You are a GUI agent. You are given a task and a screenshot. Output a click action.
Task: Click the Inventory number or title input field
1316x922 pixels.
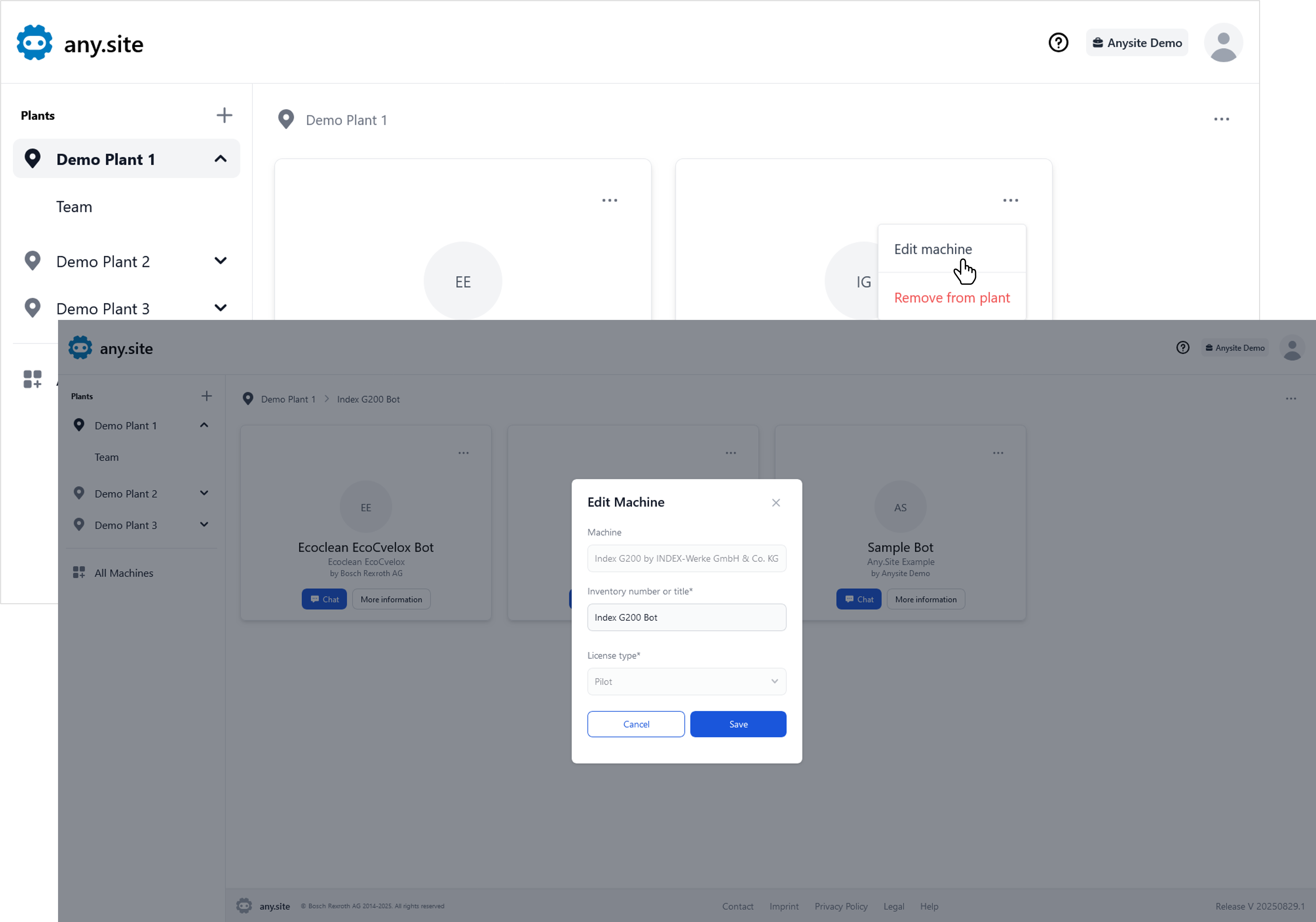tap(686, 617)
